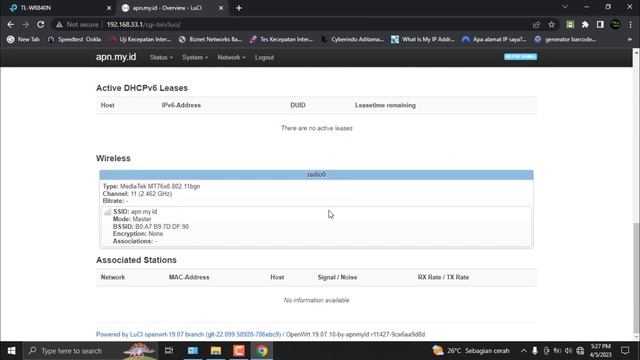Open Chrome side panel icon
Viewport: 640px width, 360px height.
pos(600,24)
